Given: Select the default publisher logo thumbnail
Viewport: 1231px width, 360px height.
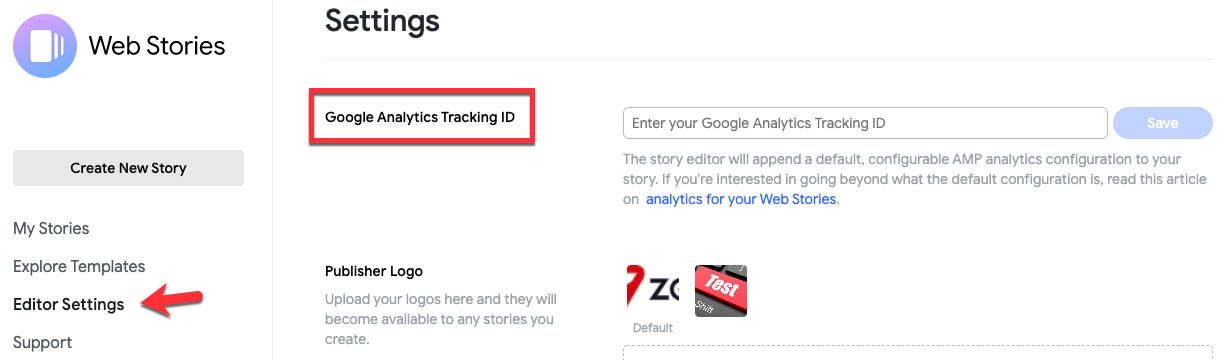Looking at the screenshot, I should coord(653,291).
